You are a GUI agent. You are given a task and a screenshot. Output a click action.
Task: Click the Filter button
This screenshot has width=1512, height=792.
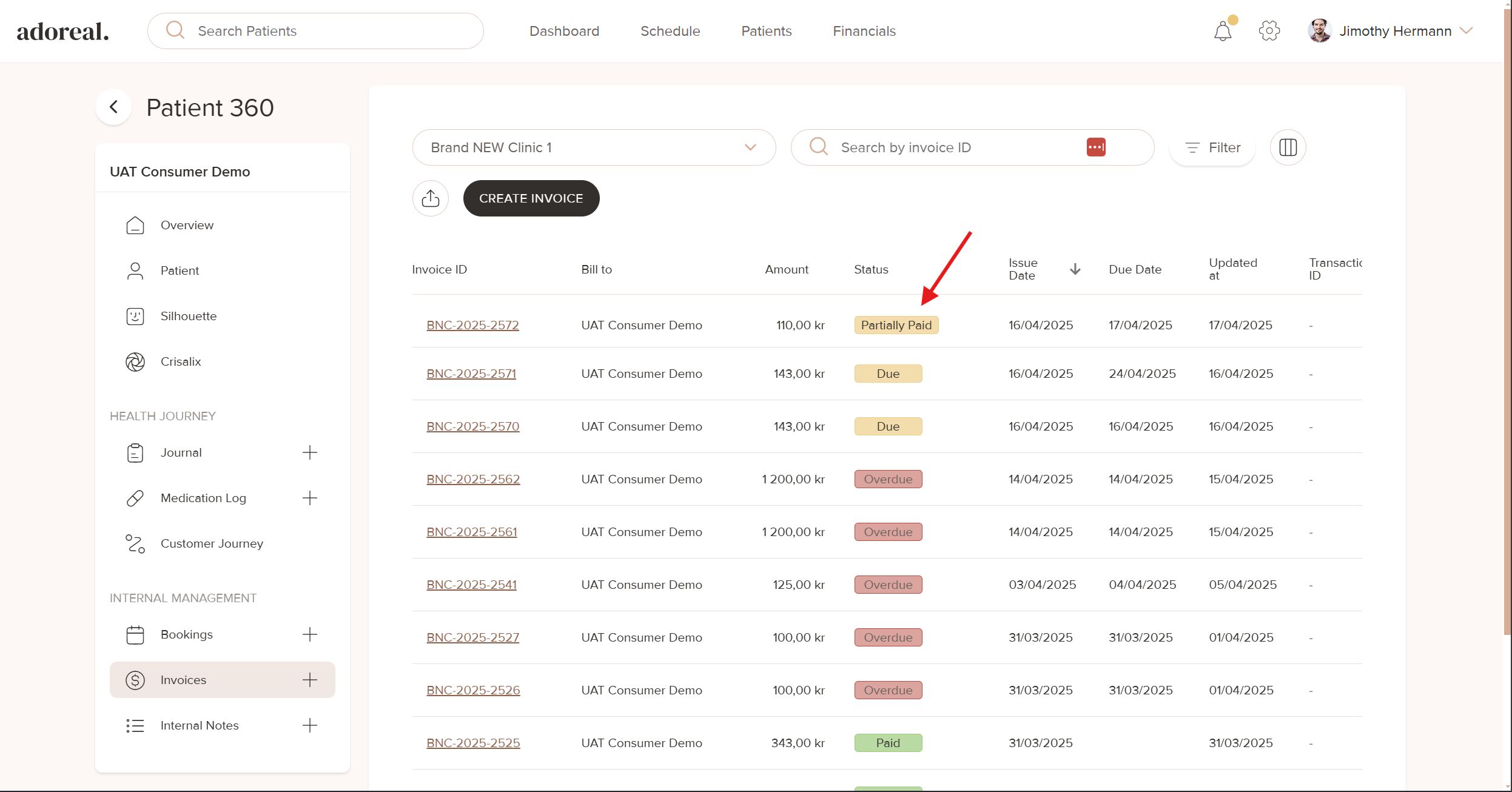[1212, 147]
